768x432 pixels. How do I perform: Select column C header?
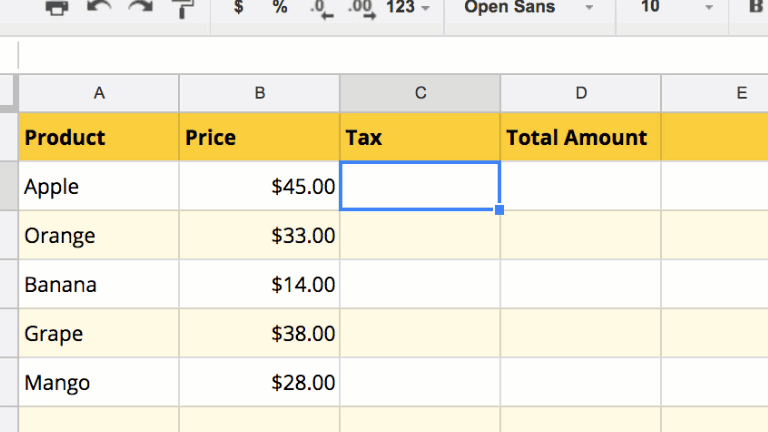click(x=420, y=93)
